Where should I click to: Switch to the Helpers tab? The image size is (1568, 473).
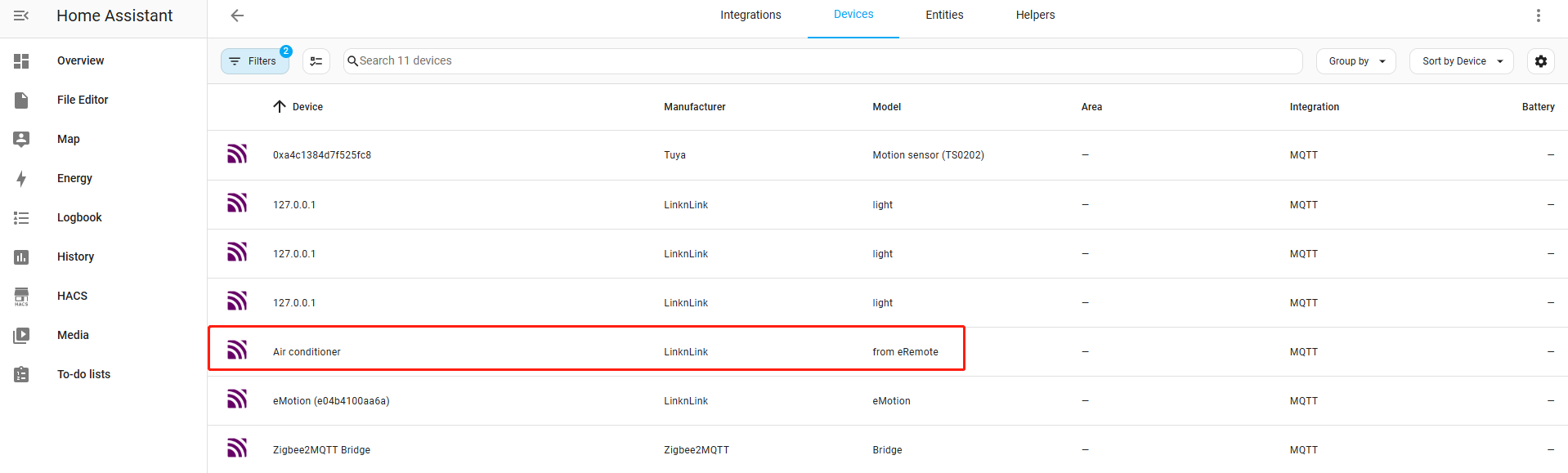click(1035, 16)
